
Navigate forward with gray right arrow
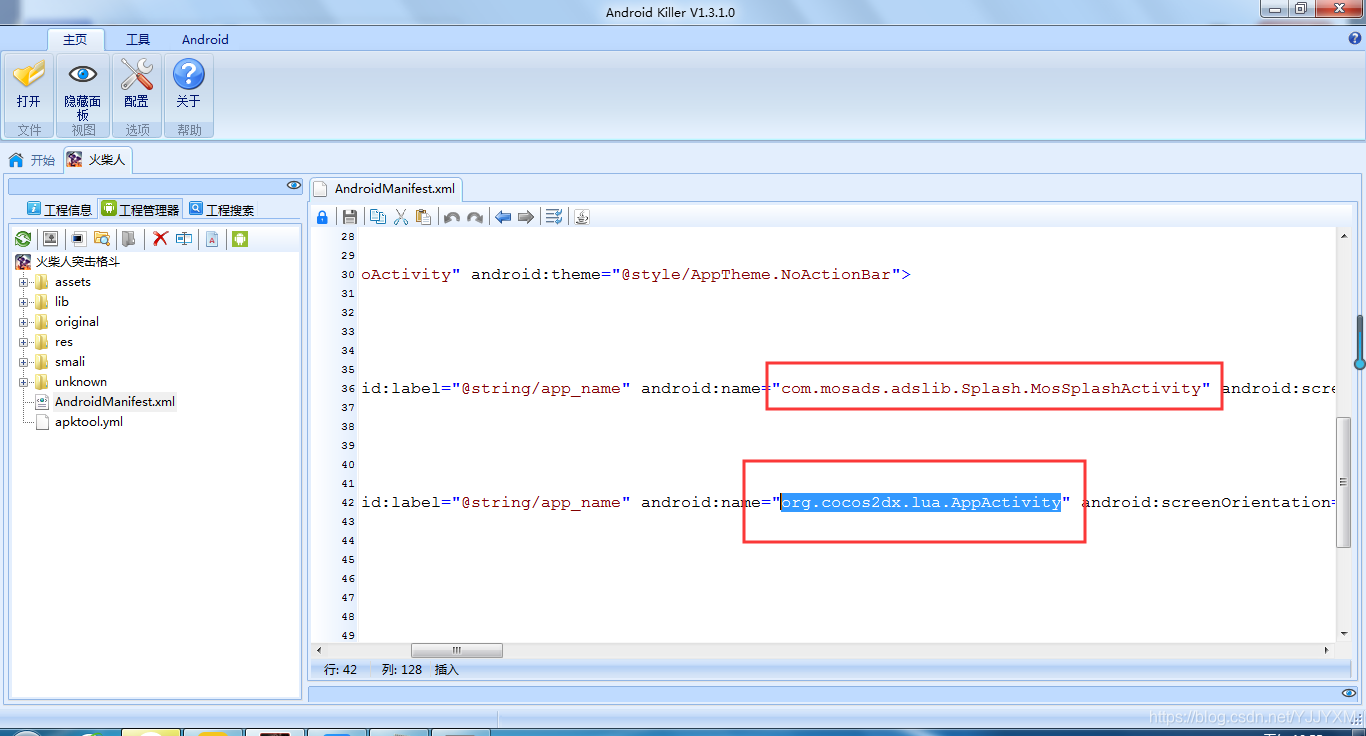526,217
